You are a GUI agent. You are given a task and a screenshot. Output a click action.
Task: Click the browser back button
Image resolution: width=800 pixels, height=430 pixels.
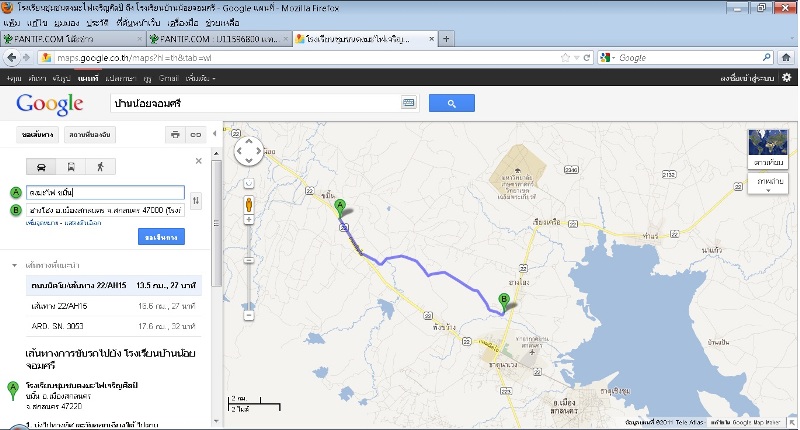11,58
